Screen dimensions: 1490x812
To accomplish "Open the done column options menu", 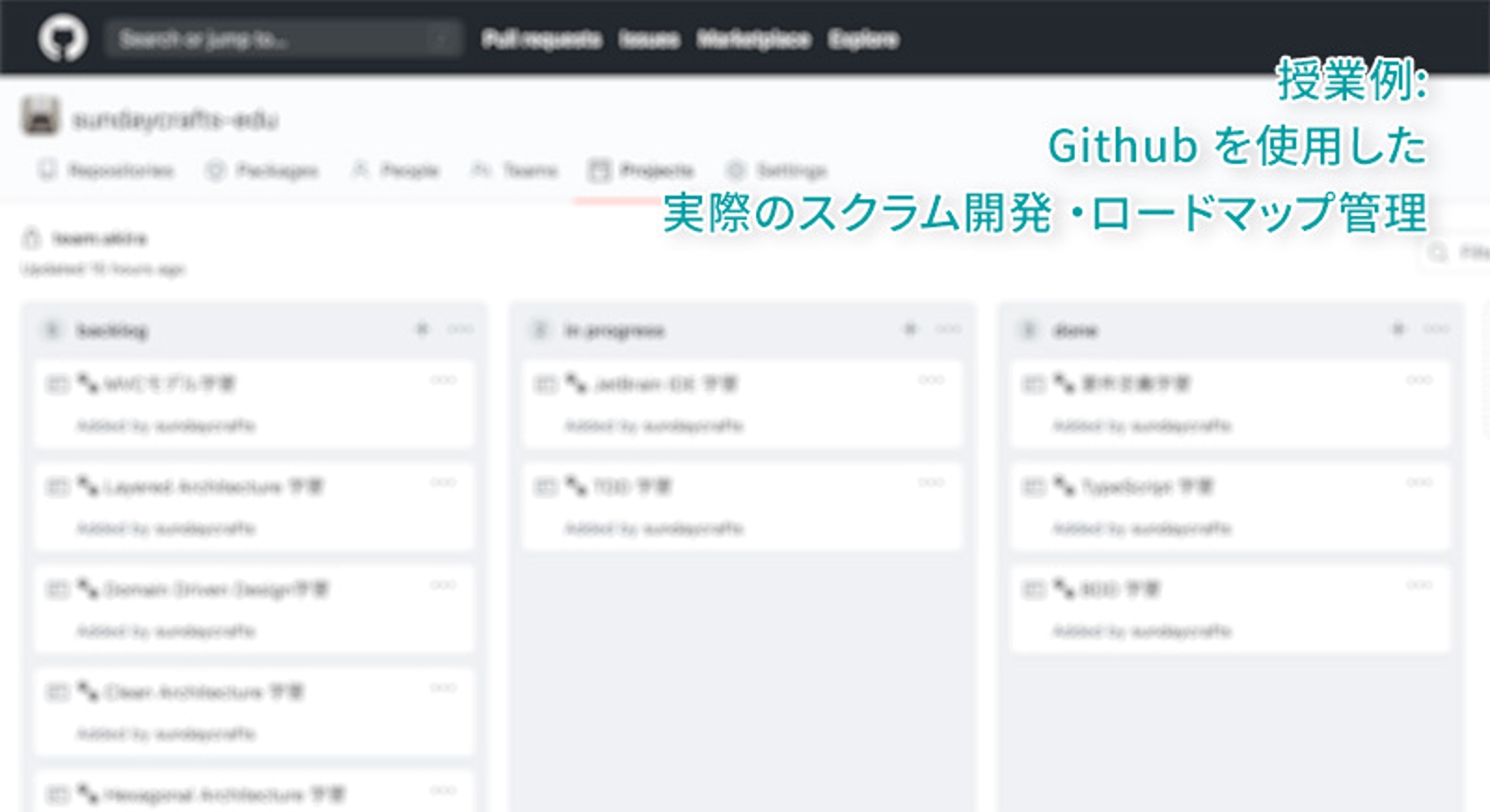I will (x=1436, y=329).
